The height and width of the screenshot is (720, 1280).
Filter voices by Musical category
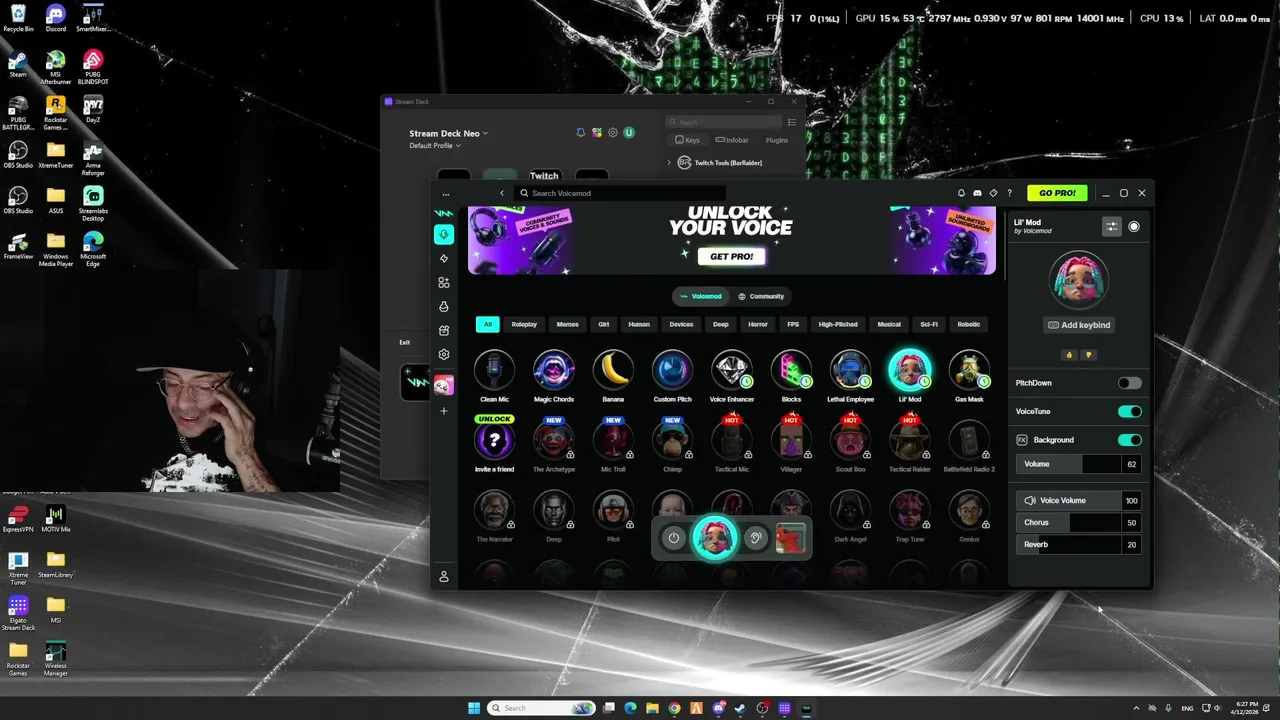pyautogui.click(x=889, y=324)
